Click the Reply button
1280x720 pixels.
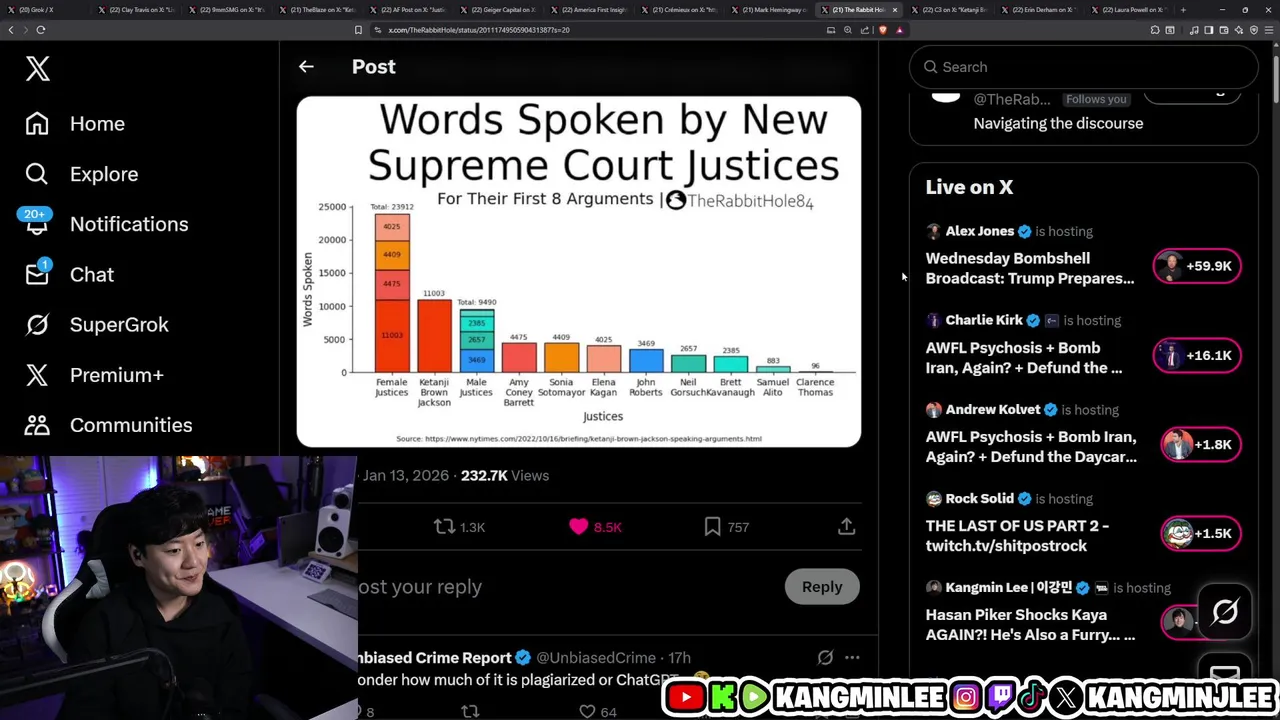(822, 587)
